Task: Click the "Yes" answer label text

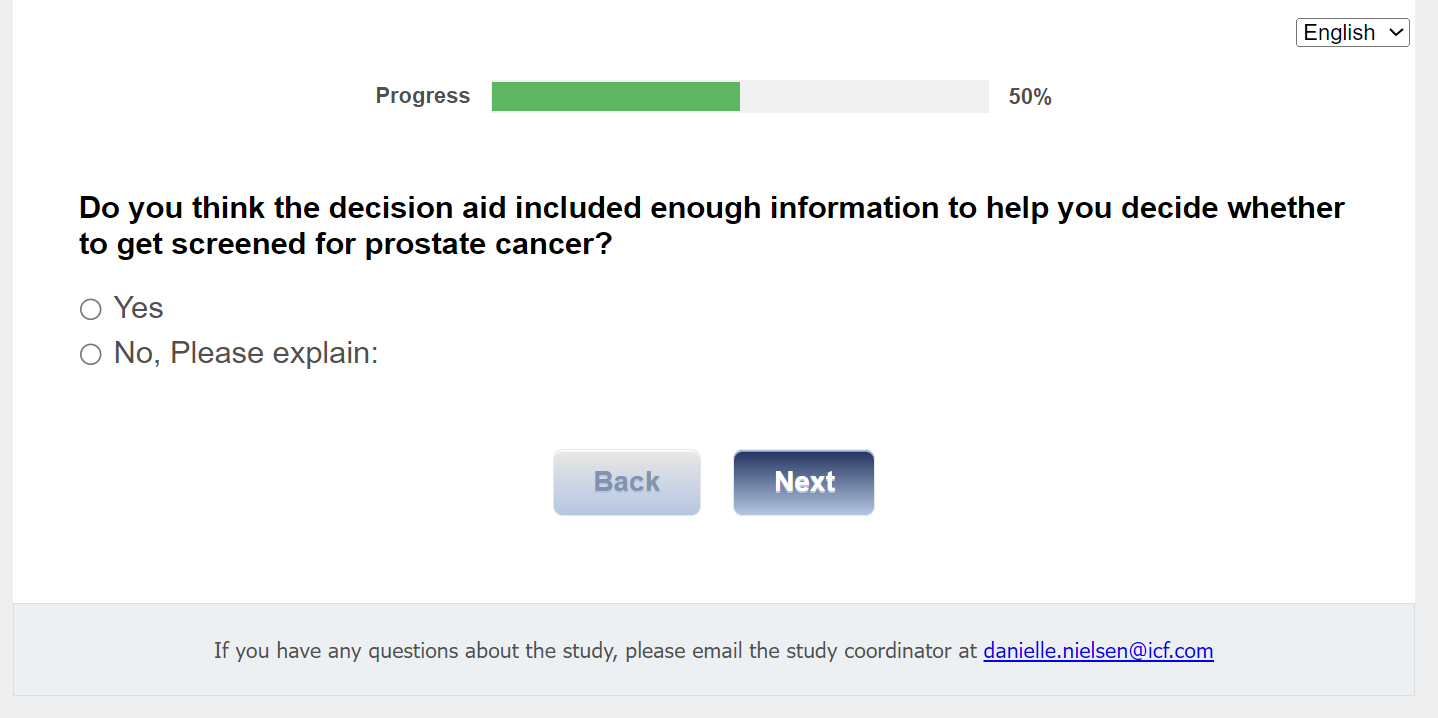Action: pos(138,308)
